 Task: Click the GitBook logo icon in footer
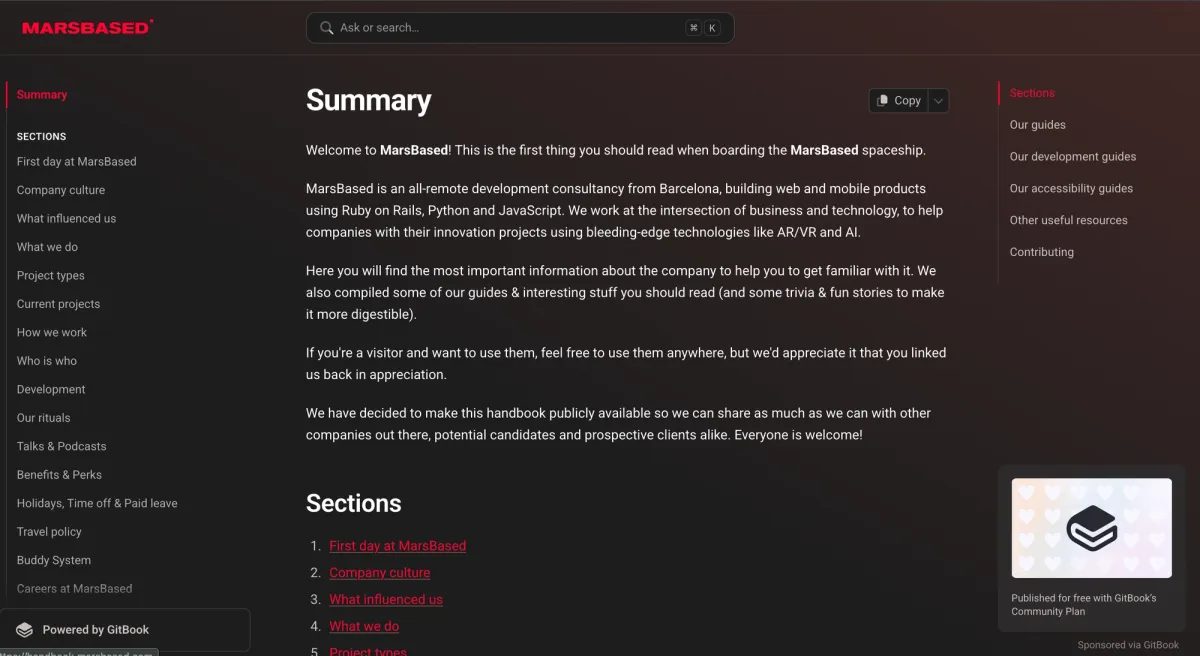25,630
